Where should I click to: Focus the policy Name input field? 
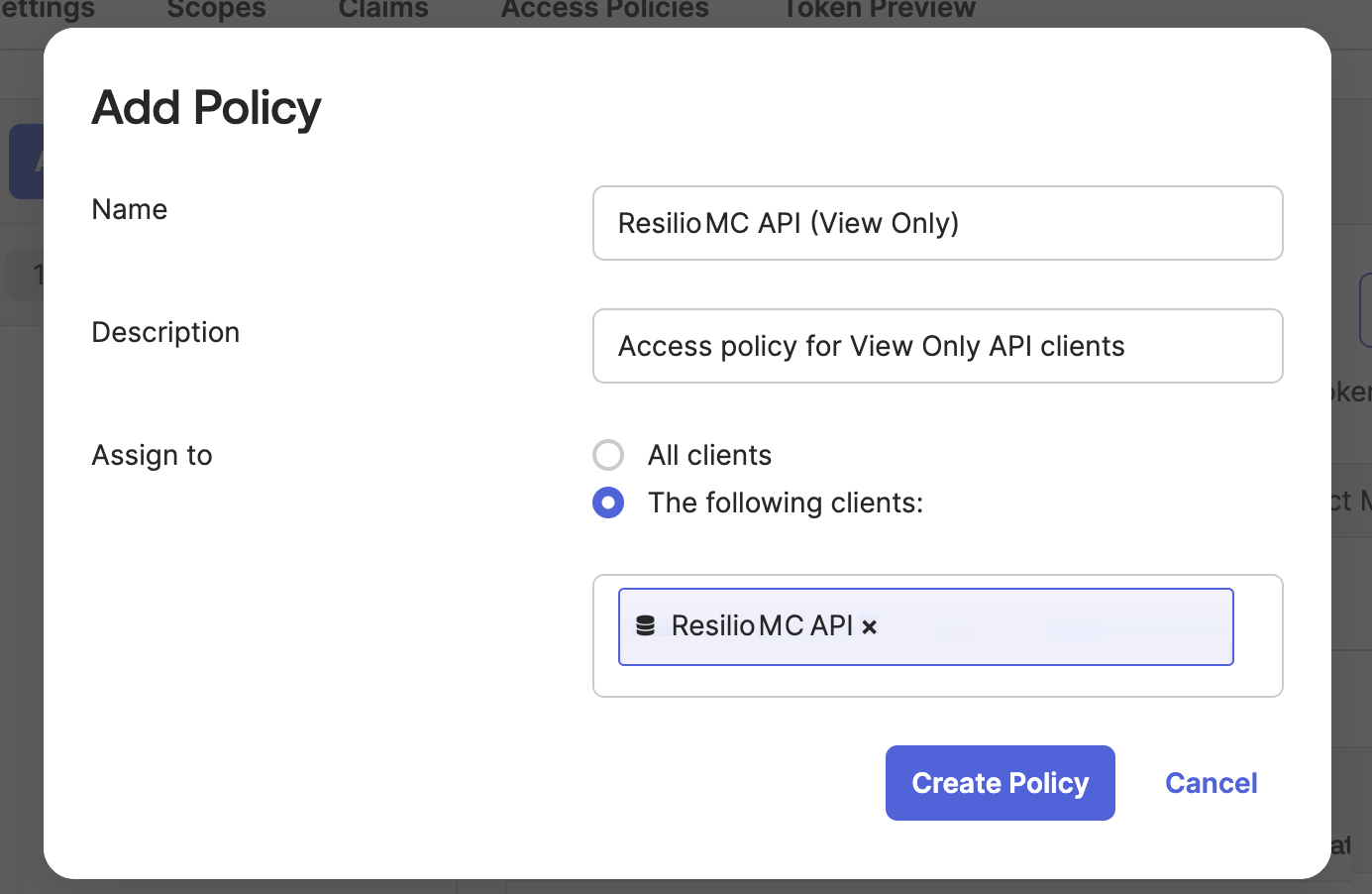click(937, 223)
